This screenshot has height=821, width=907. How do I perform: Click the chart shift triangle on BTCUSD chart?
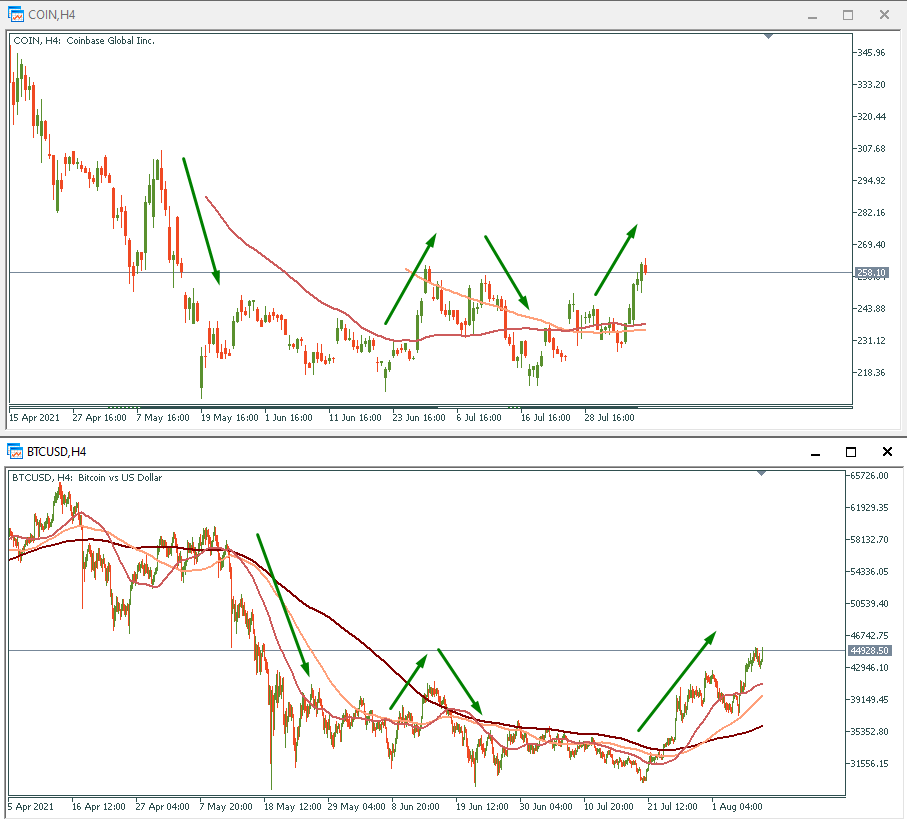[764, 472]
